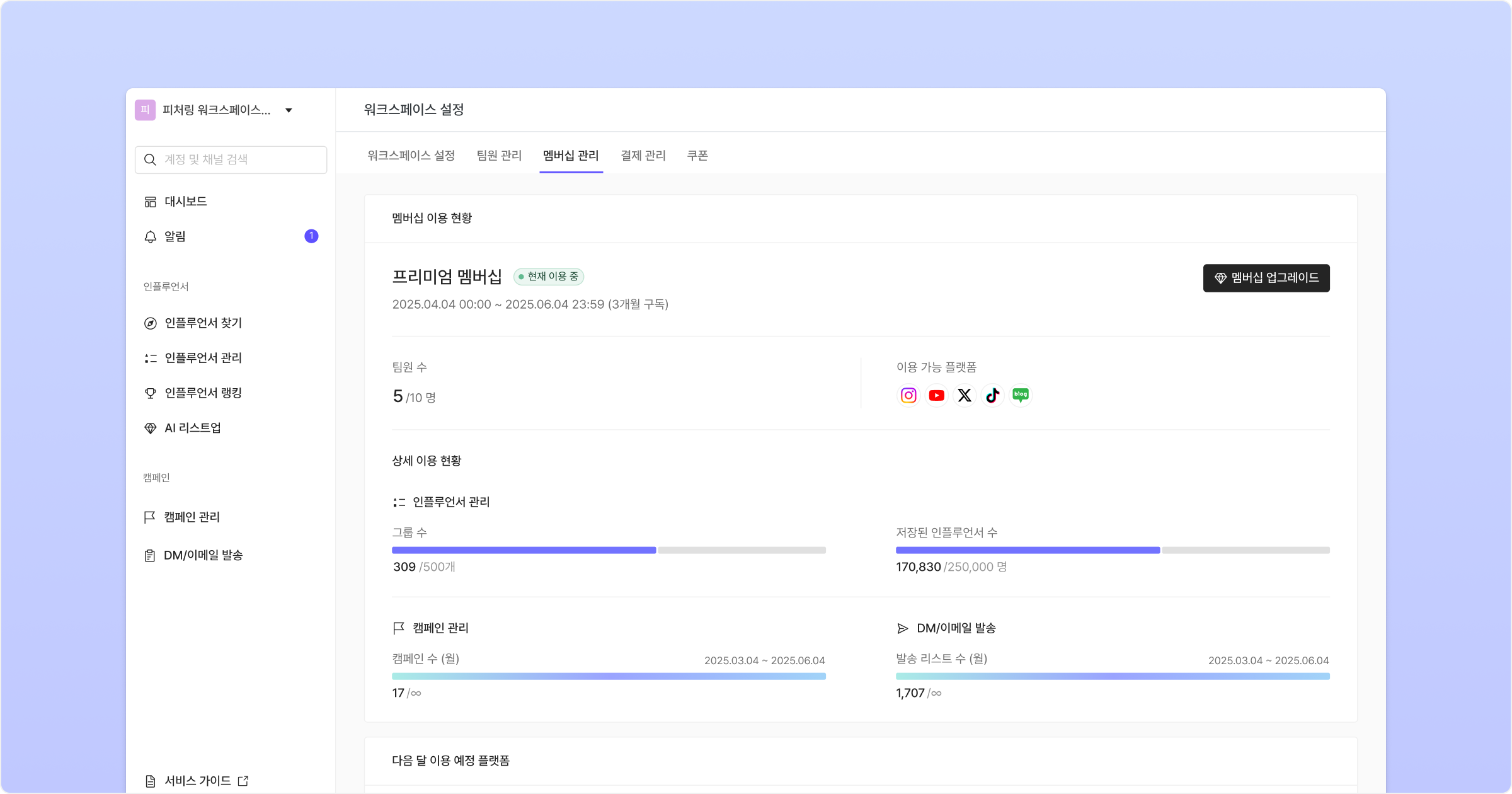Open 알림 bell notifications
The width and height of the screenshot is (1512, 794).
point(175,236)
